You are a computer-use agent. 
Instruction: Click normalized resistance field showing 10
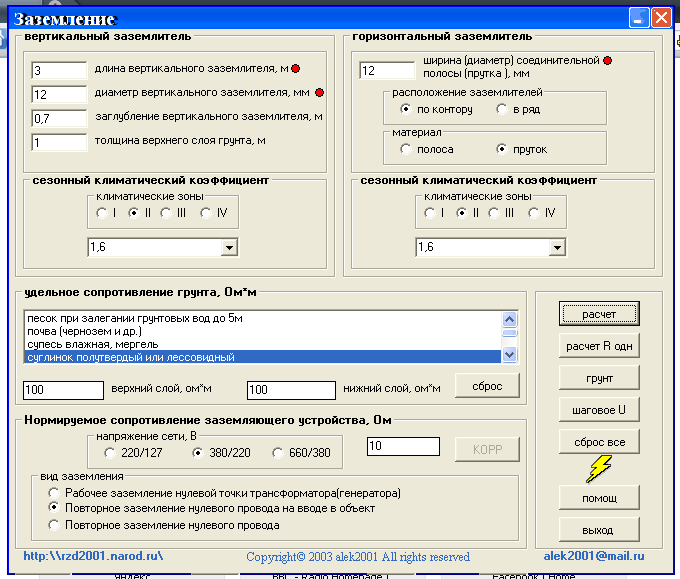coord(403,446)
